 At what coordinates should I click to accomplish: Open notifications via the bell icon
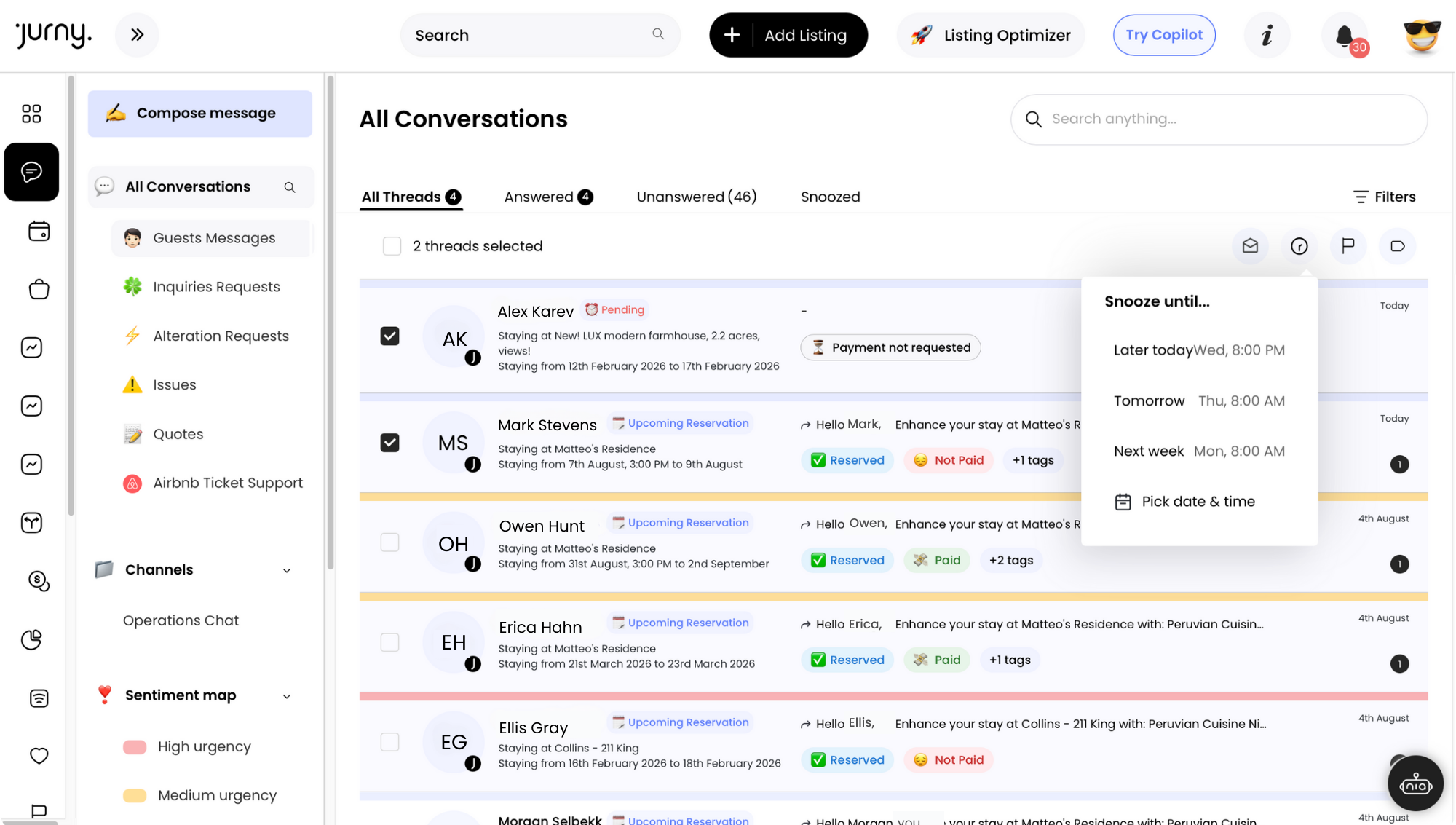point(1343,34)
